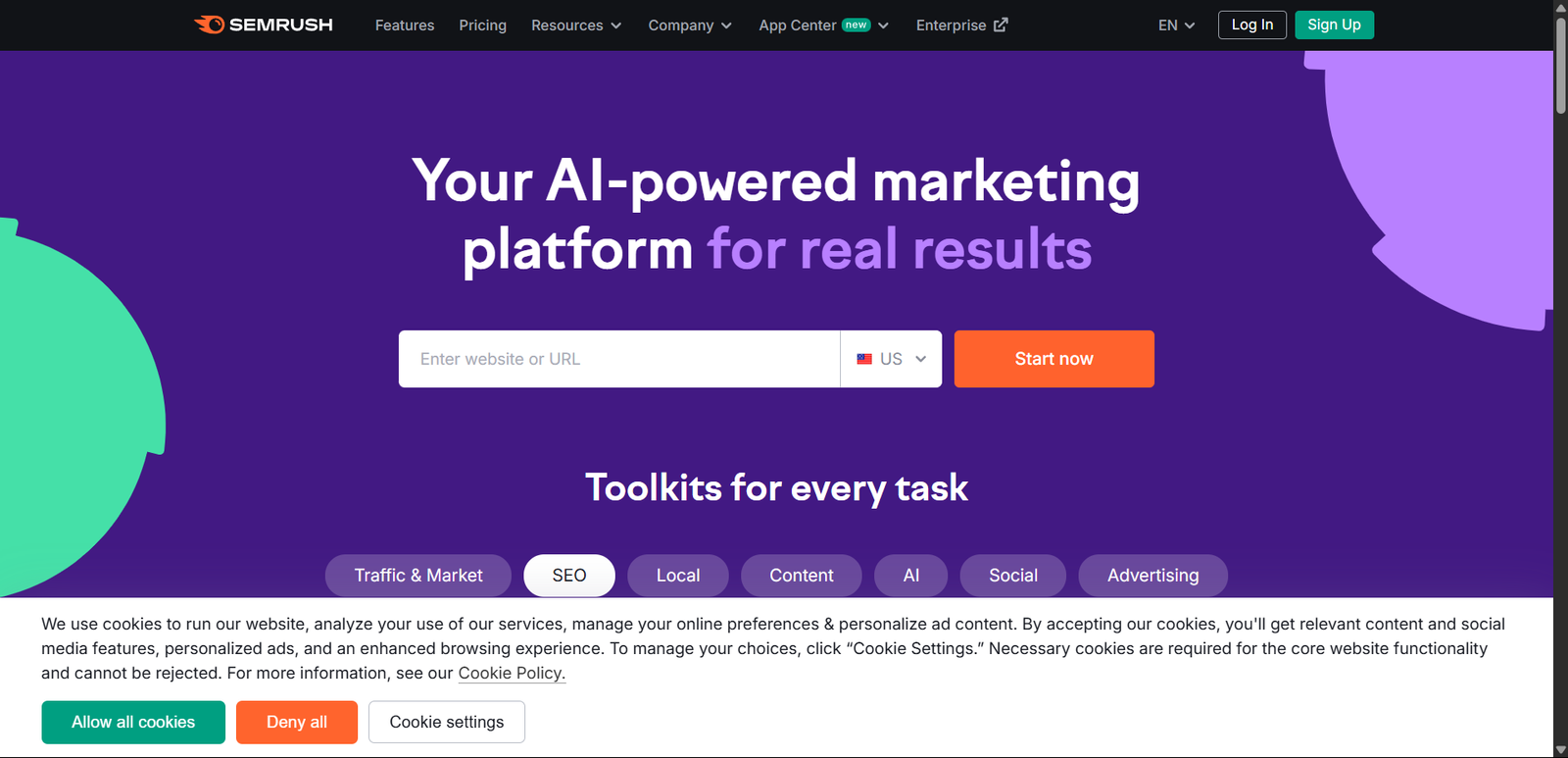Click the US flag icon in country selector
This screenshot has height=758, width=1568.
[863, 359]
